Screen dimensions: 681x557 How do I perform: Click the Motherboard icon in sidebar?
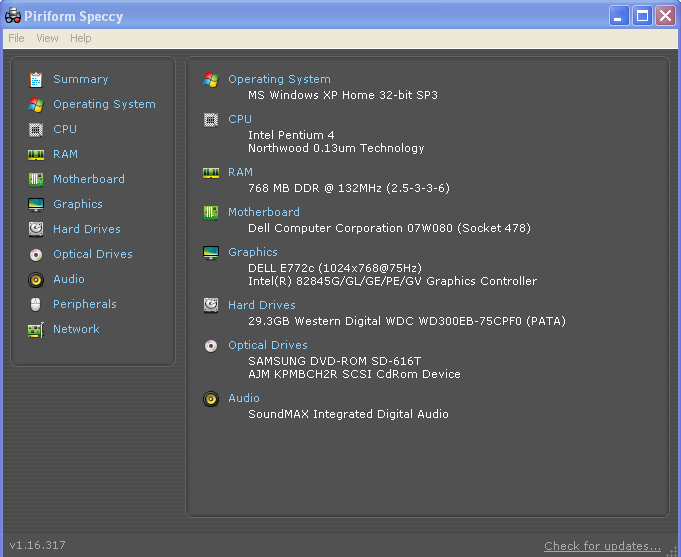click(36, 179)
